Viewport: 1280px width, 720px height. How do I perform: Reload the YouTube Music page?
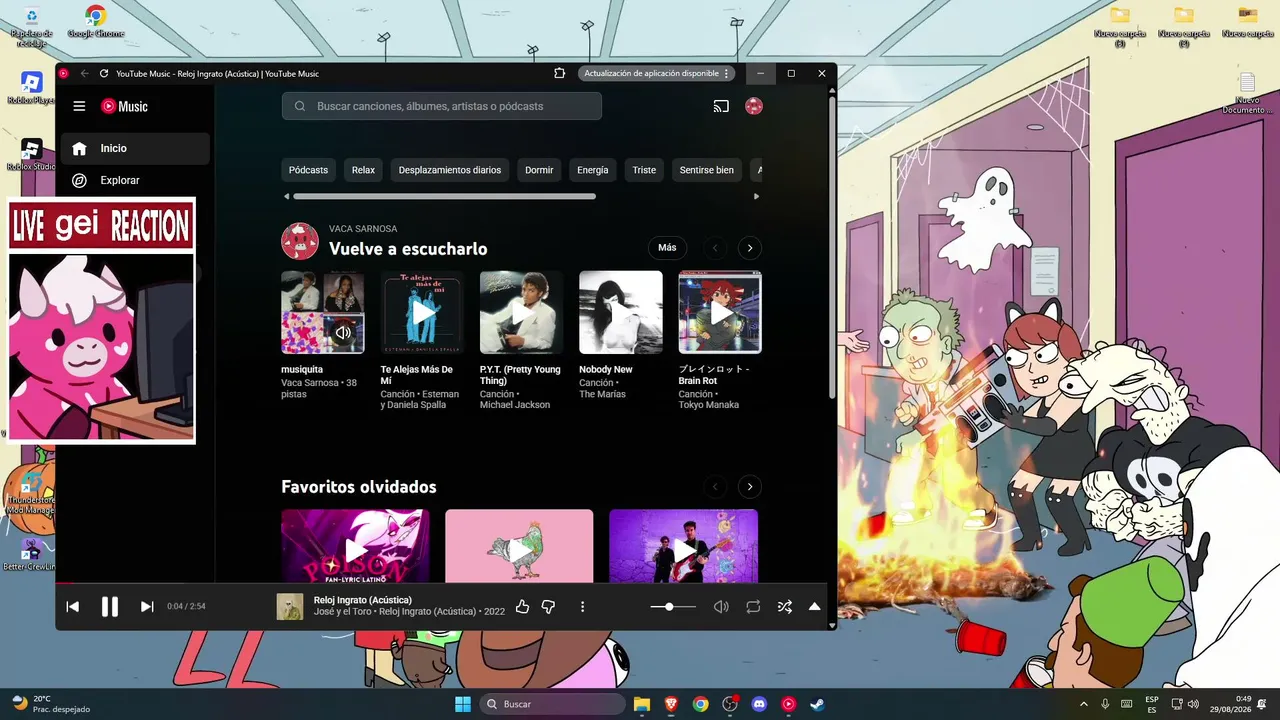coord(104,73)
